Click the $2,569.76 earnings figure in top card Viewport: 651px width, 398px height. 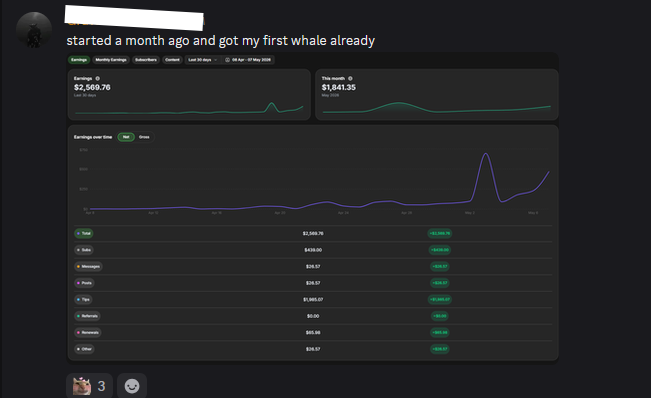pyautogui.click(x=92, y=87)
